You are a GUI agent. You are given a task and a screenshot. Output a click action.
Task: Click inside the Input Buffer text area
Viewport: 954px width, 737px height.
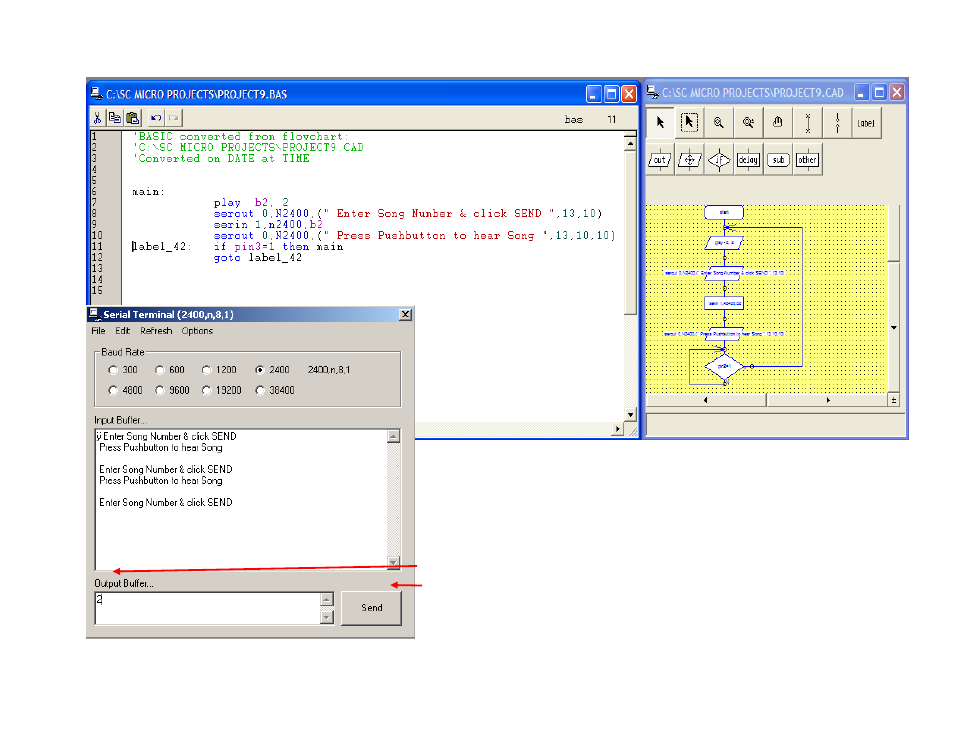pos(241,499)
